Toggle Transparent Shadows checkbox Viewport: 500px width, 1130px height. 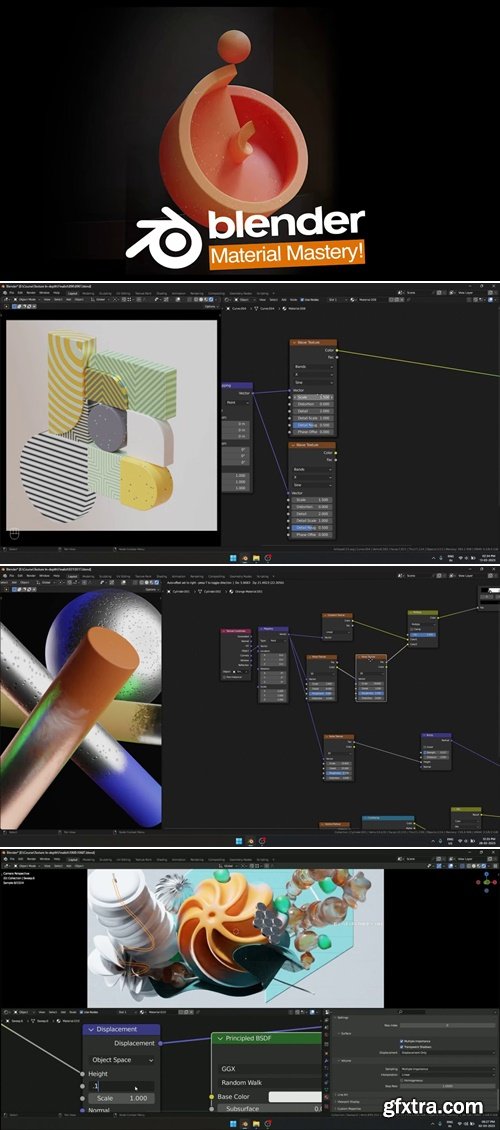[x=401, y=1047]
